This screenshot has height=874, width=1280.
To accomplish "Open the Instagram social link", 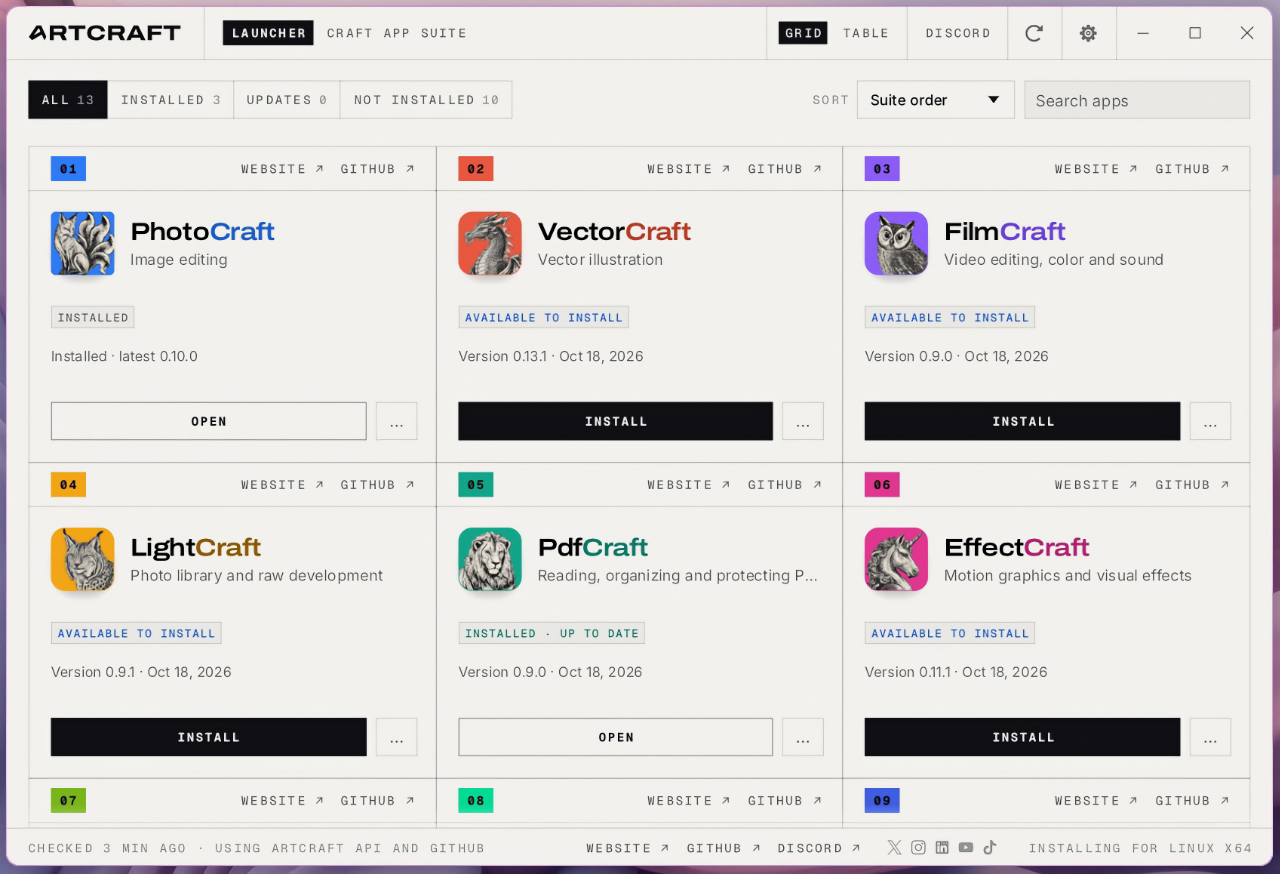I will pyautogui.click(x=919, y=848).
